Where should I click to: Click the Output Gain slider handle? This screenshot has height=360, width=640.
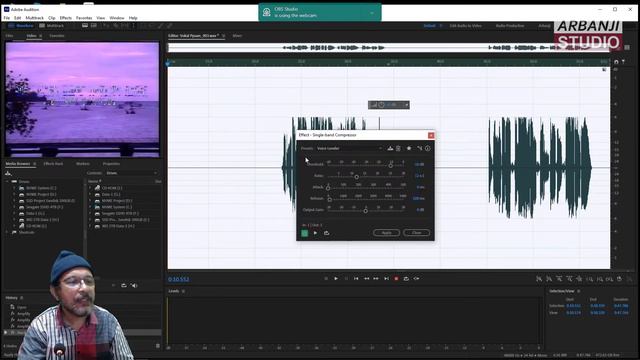365,211
